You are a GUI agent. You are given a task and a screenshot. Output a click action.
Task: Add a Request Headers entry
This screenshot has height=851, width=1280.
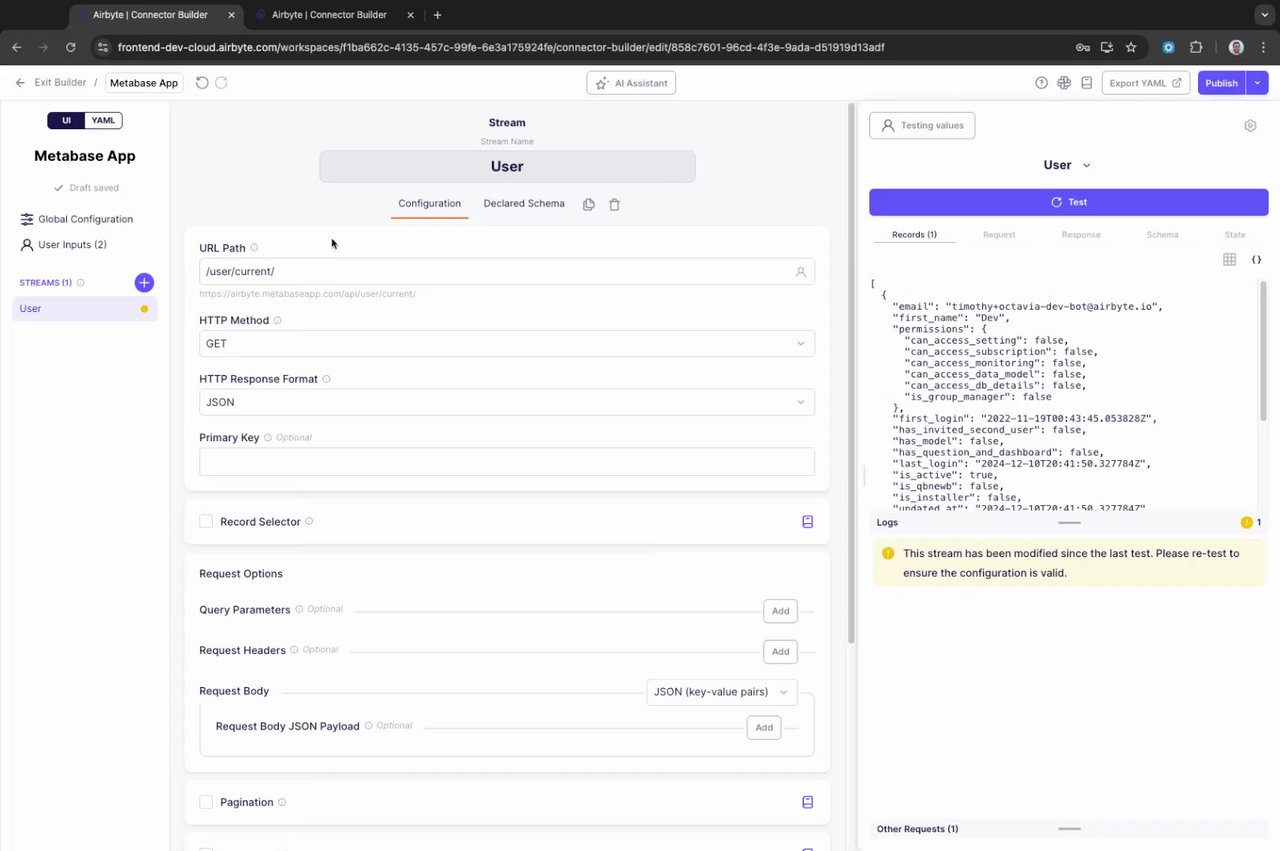tap(780, 652)
